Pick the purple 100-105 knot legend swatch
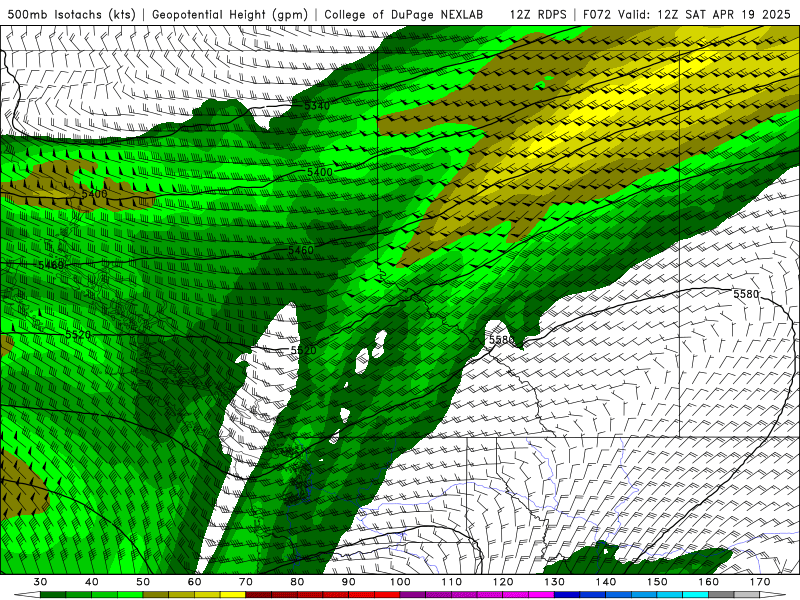The width and height of the screenshot is (800, 600). 413,595
